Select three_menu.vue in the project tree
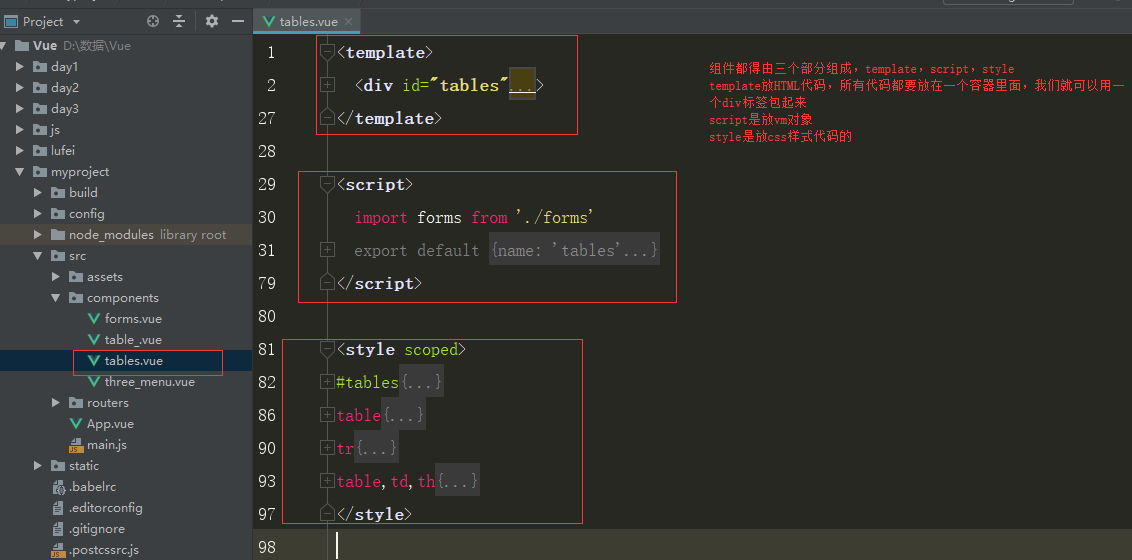The height and width of the screenshot is (560, 1132). click(x=149, y=382)
